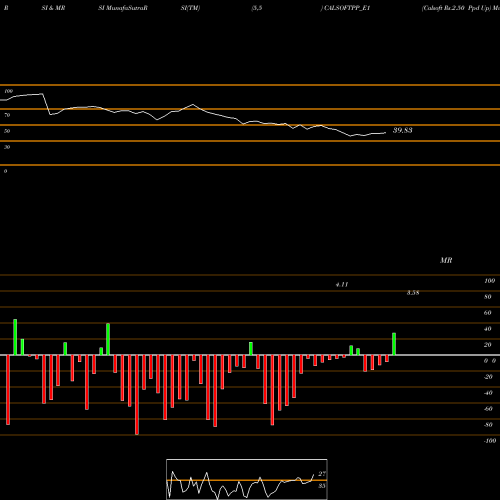Click the "-20" label on MR axis
This screenshot has height=500, width=500.
pos(488,377)
